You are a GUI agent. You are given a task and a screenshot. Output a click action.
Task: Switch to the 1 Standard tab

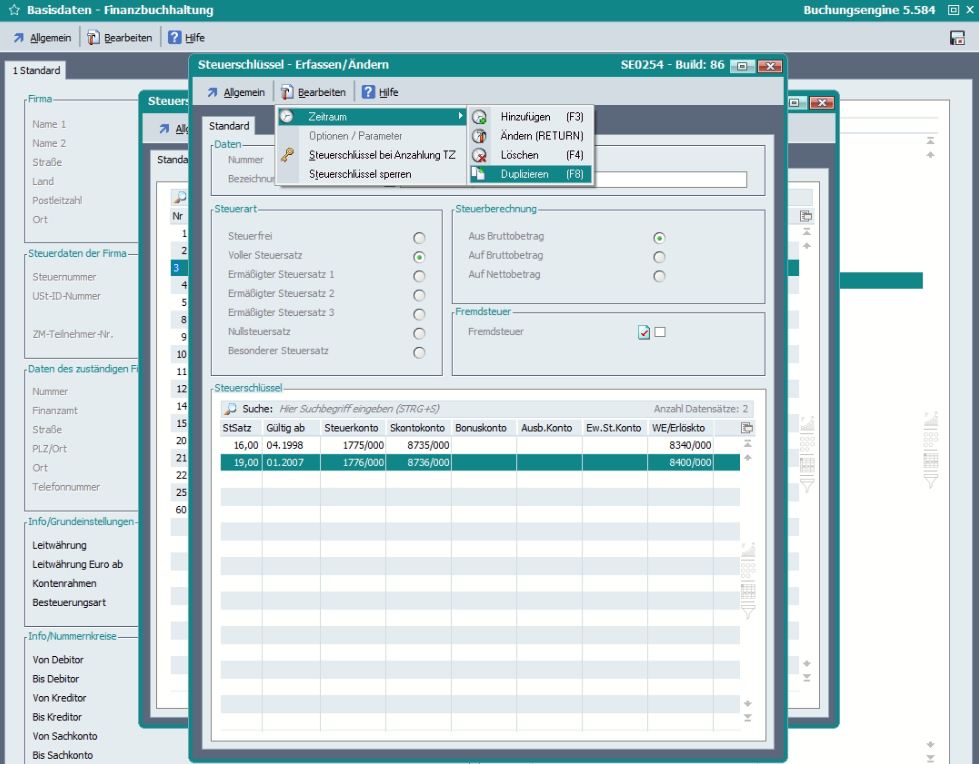tap(36, 71)
